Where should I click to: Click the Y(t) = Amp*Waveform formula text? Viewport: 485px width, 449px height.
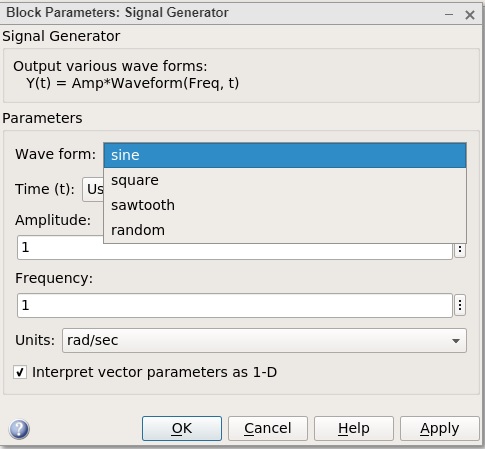tap(133, 83)
